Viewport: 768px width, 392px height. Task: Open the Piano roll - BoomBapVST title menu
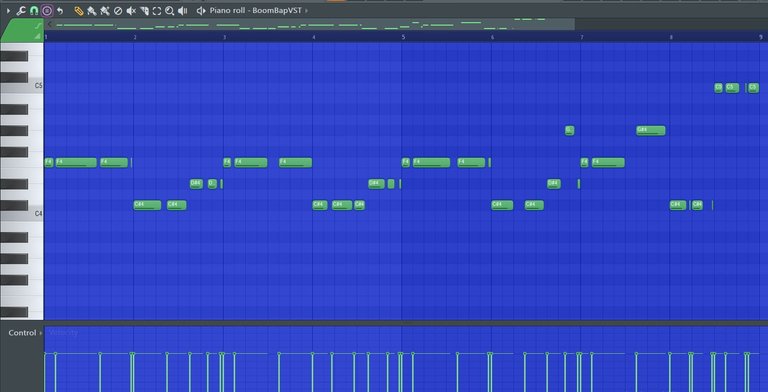click(255, 11)
